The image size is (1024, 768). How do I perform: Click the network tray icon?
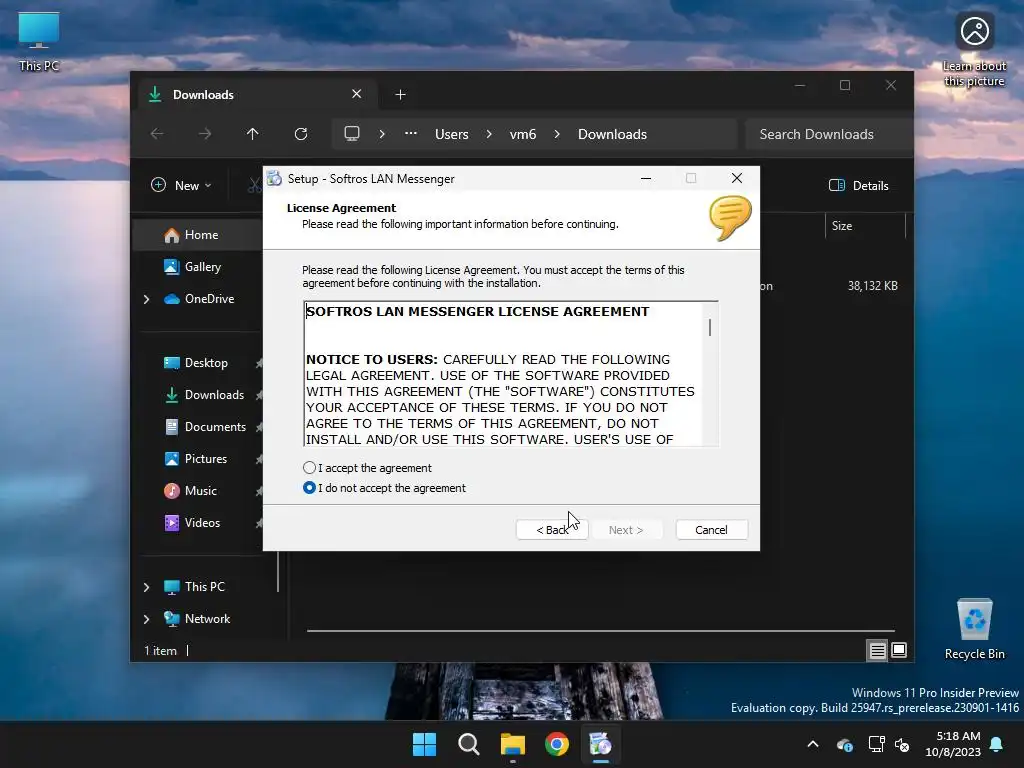(x=876, y=744)
